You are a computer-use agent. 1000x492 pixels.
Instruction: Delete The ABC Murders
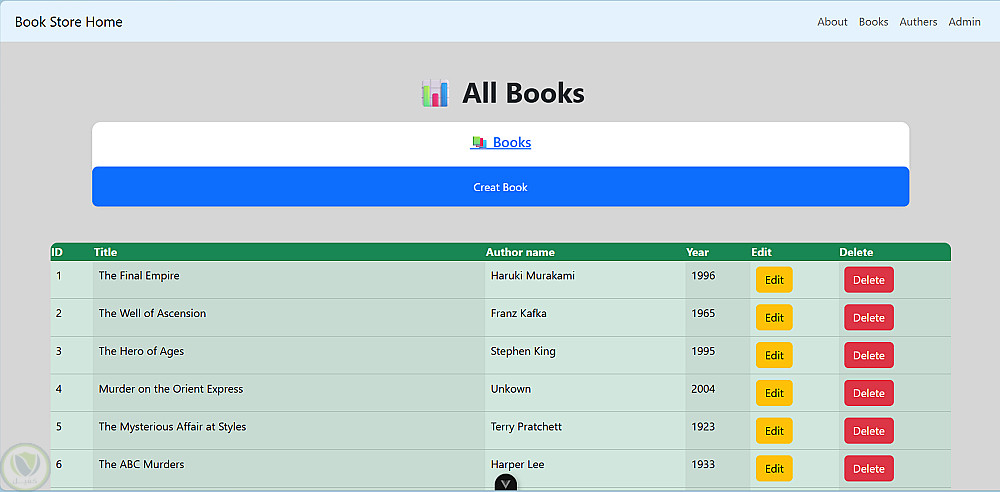coord(869,468)
